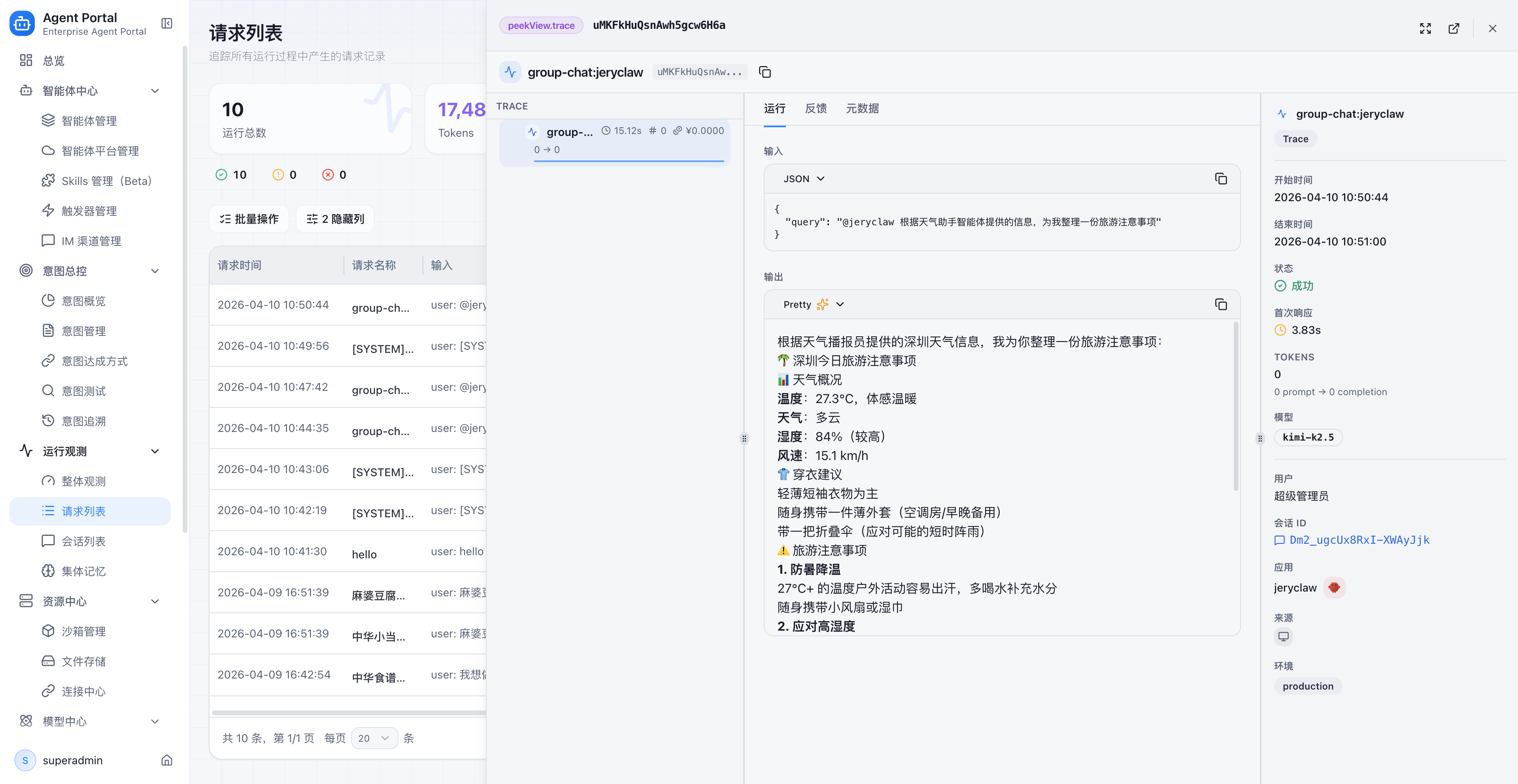
Task: Change page size dropdown showing 20
Action: pyautogui.click(x=374, y=738)
